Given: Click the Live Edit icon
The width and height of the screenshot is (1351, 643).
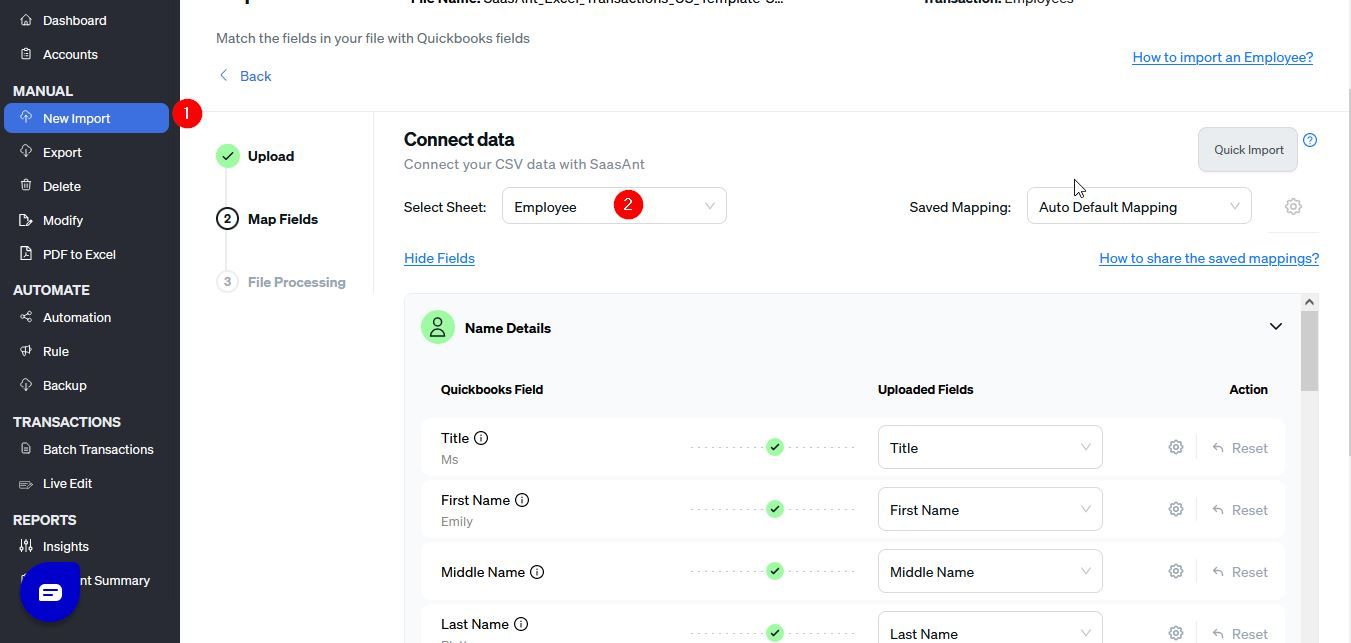Looking at the screenshot, I should (x=26, y=483).
